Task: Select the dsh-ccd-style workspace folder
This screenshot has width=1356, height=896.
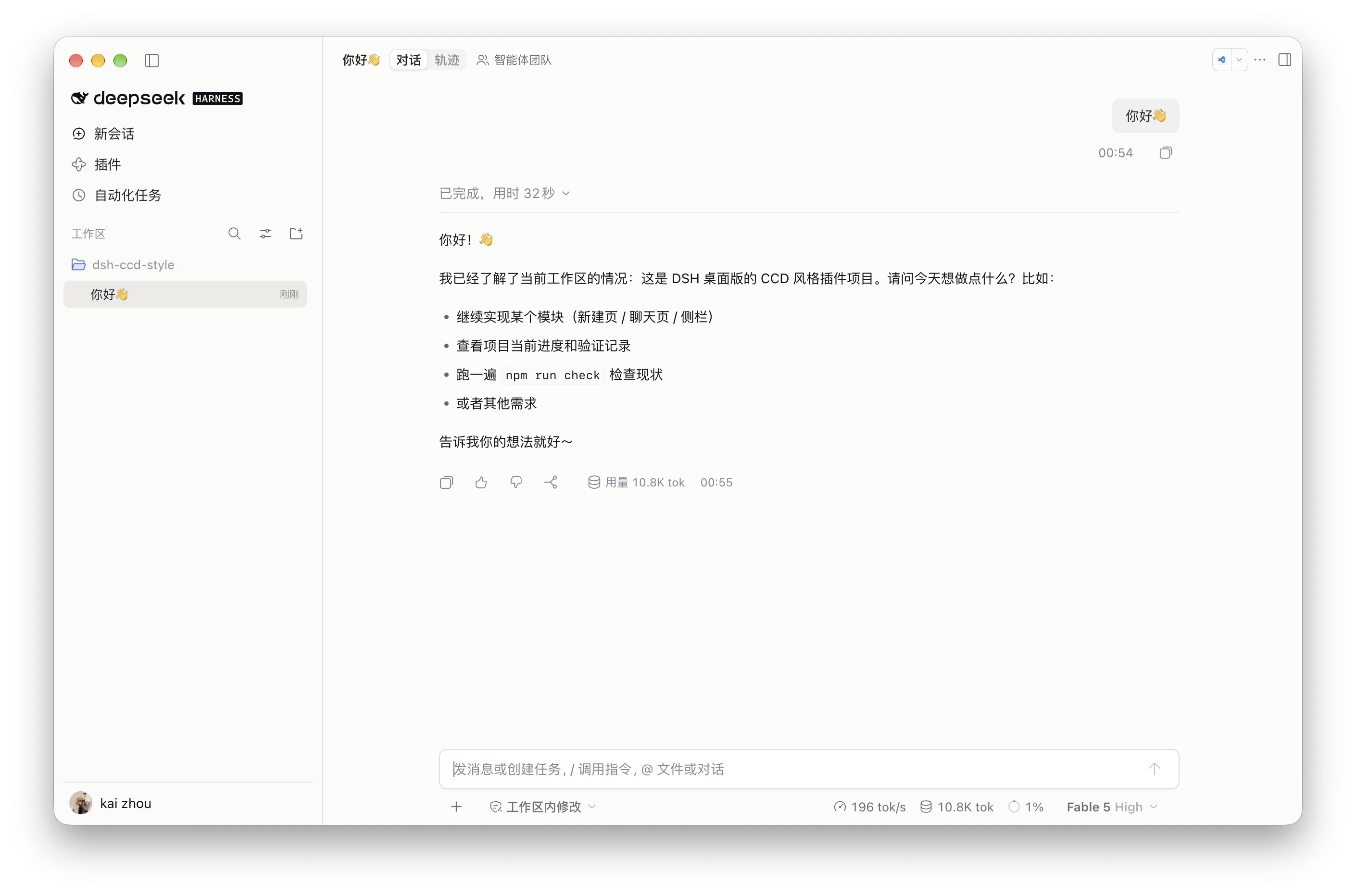Action: [x=123, y=264]
